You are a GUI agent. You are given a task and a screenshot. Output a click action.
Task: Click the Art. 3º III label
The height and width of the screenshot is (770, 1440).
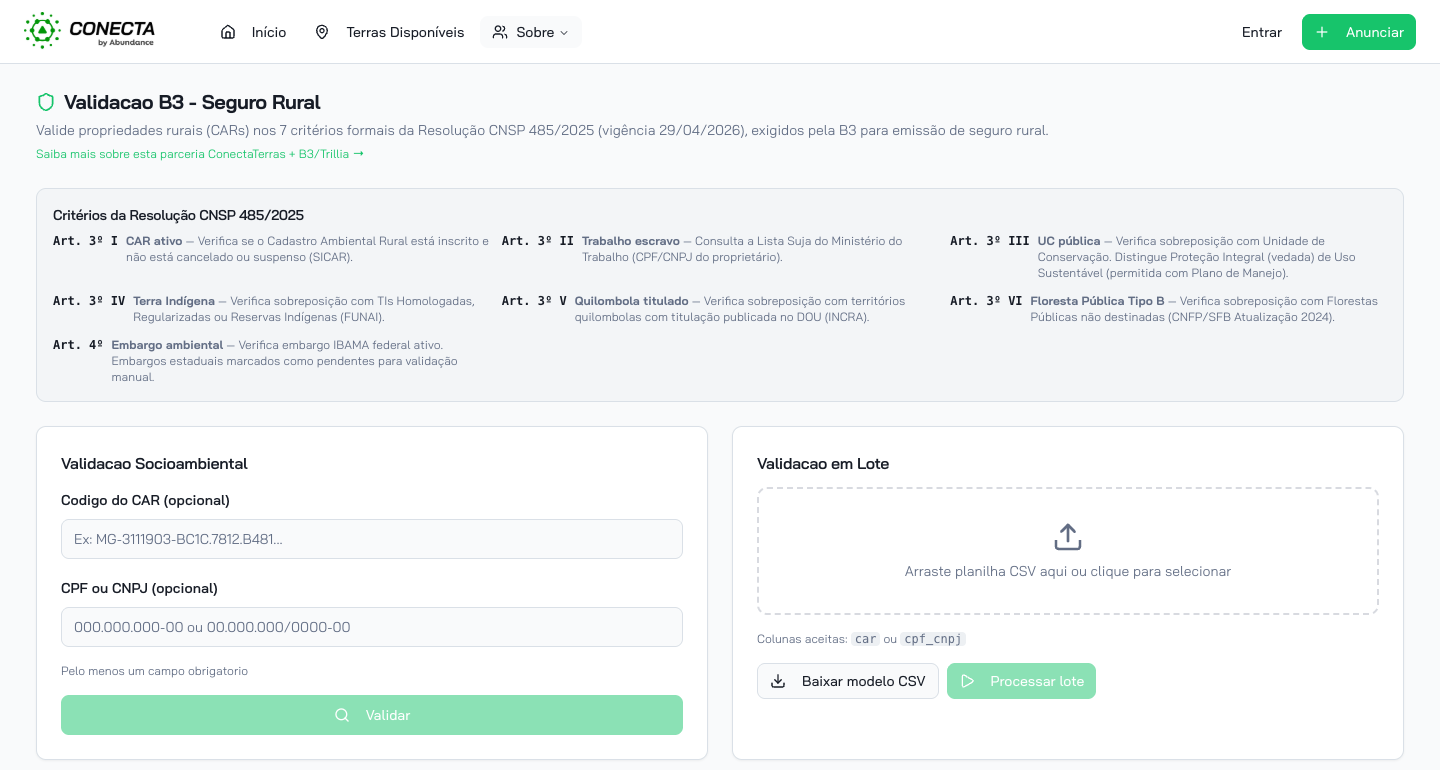pos(990,241)
